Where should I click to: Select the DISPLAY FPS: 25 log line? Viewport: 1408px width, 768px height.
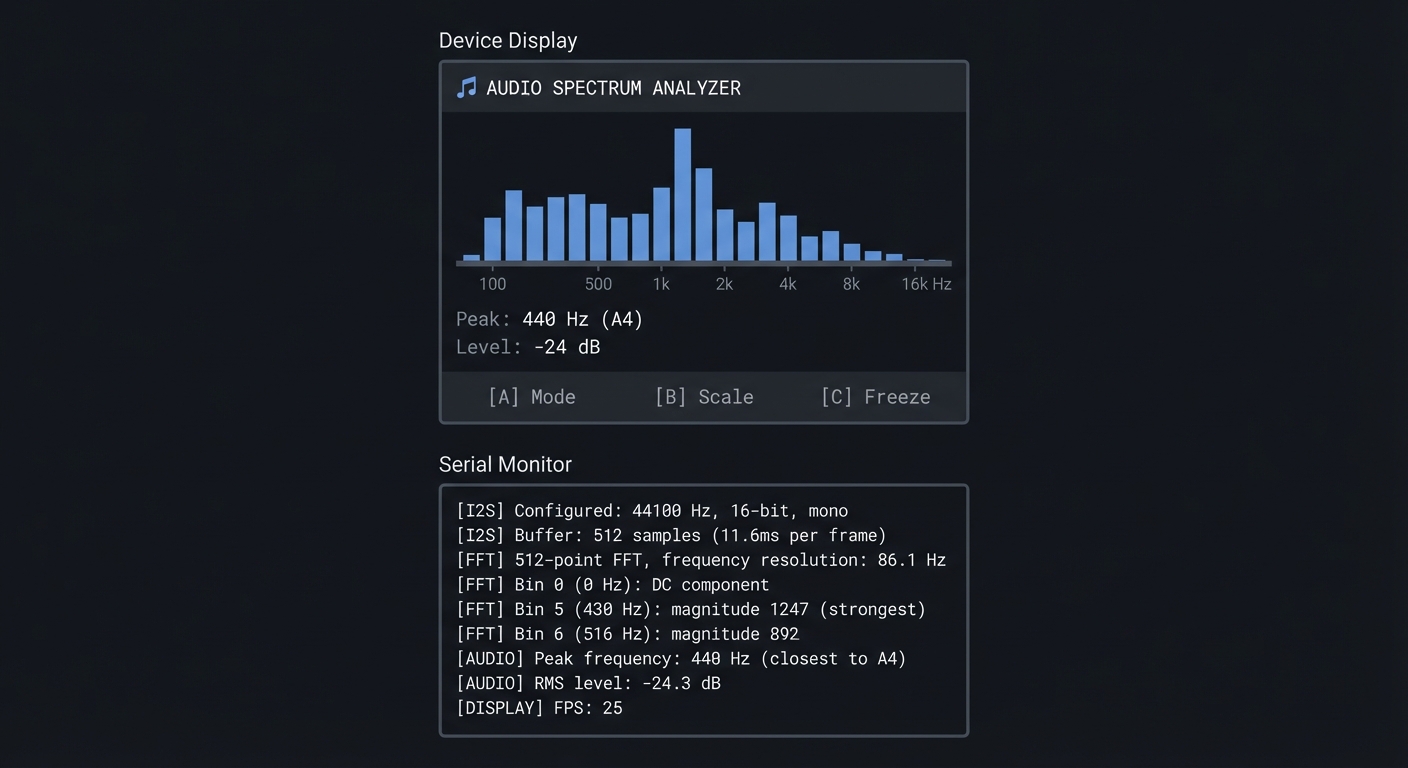coord(539,707)
